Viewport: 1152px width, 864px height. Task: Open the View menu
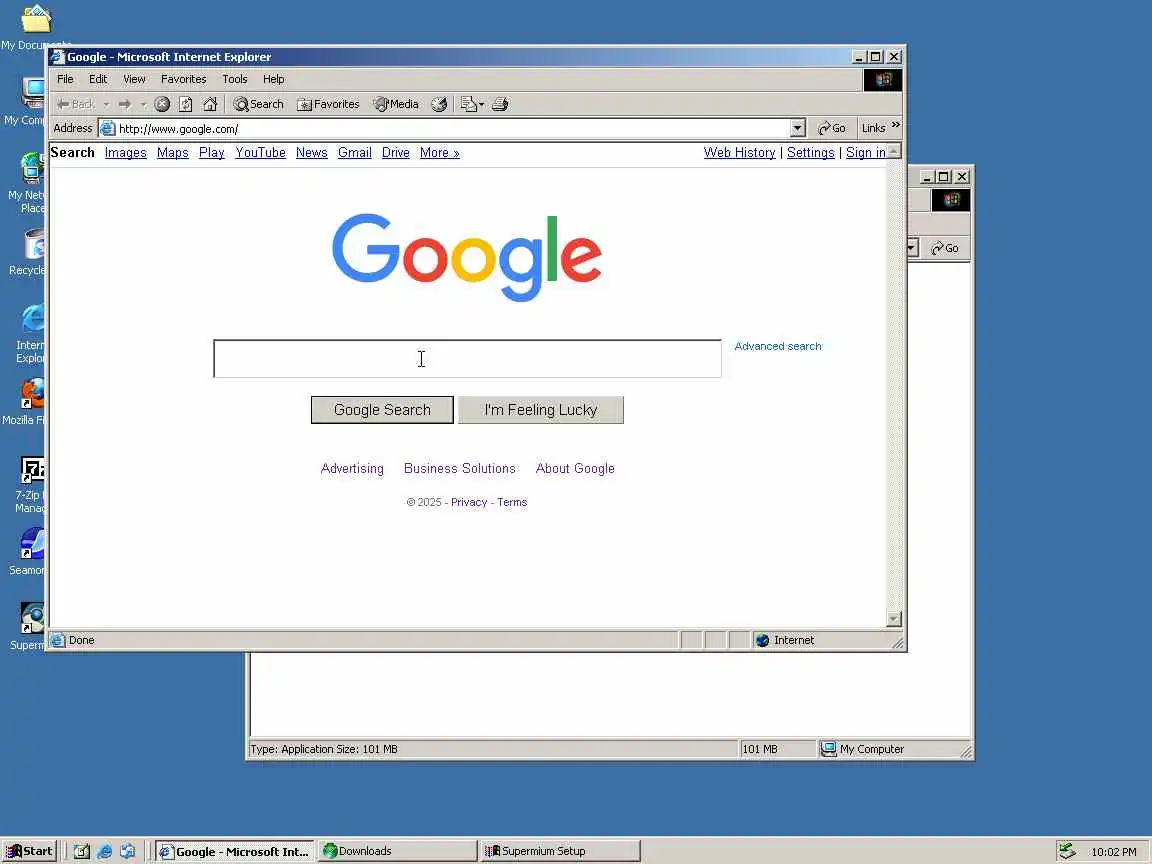pos(134,79)
